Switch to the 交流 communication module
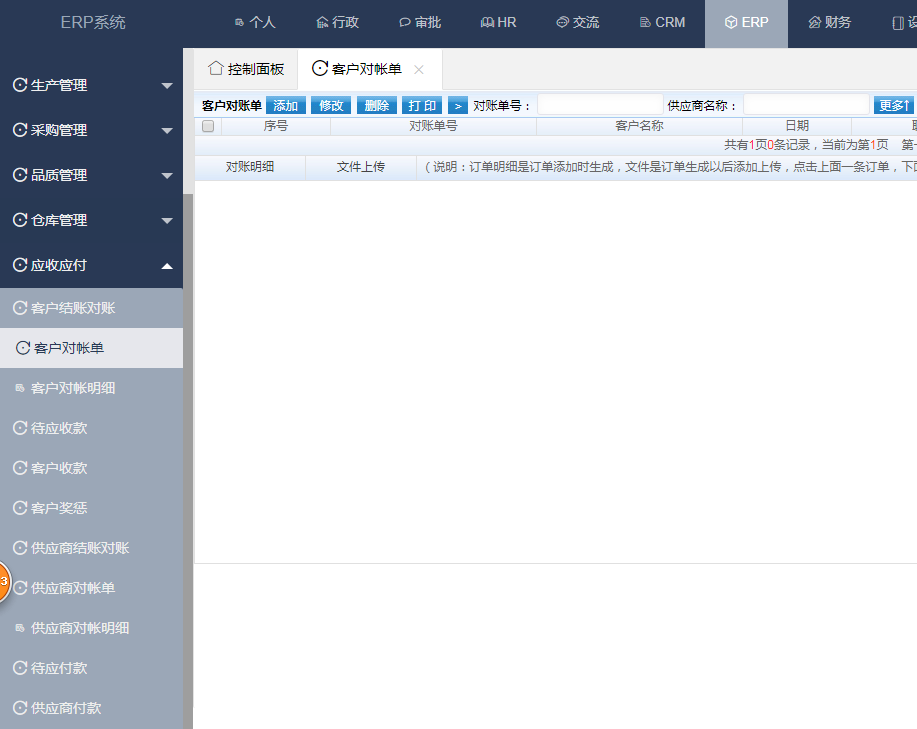Viewport: 917px width, 729px height. click(x=577, y=22)
